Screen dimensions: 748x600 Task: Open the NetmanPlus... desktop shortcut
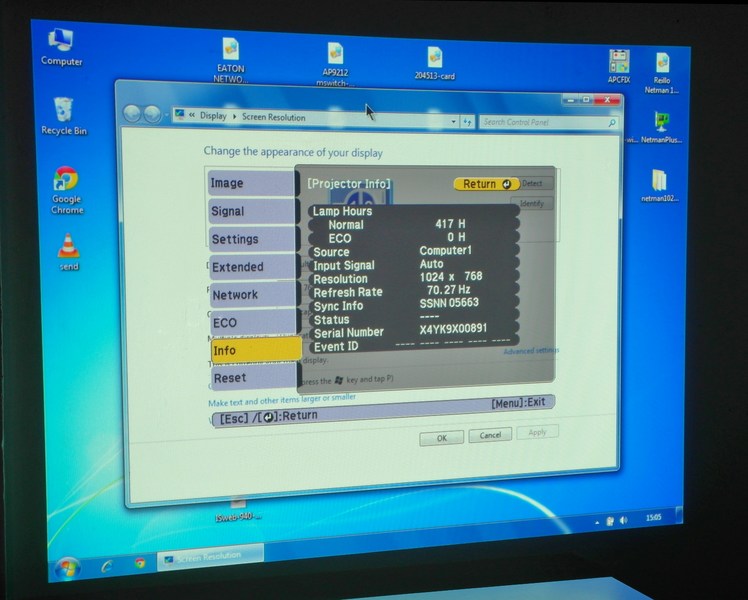pos(661,127)
